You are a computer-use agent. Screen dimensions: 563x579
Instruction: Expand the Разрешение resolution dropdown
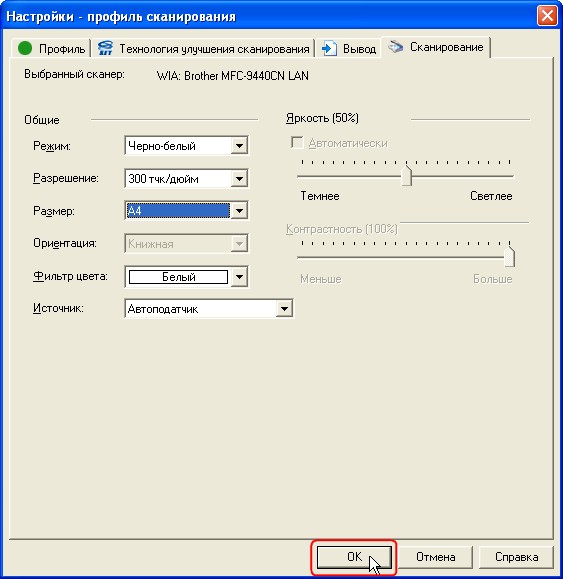point(239,179)
